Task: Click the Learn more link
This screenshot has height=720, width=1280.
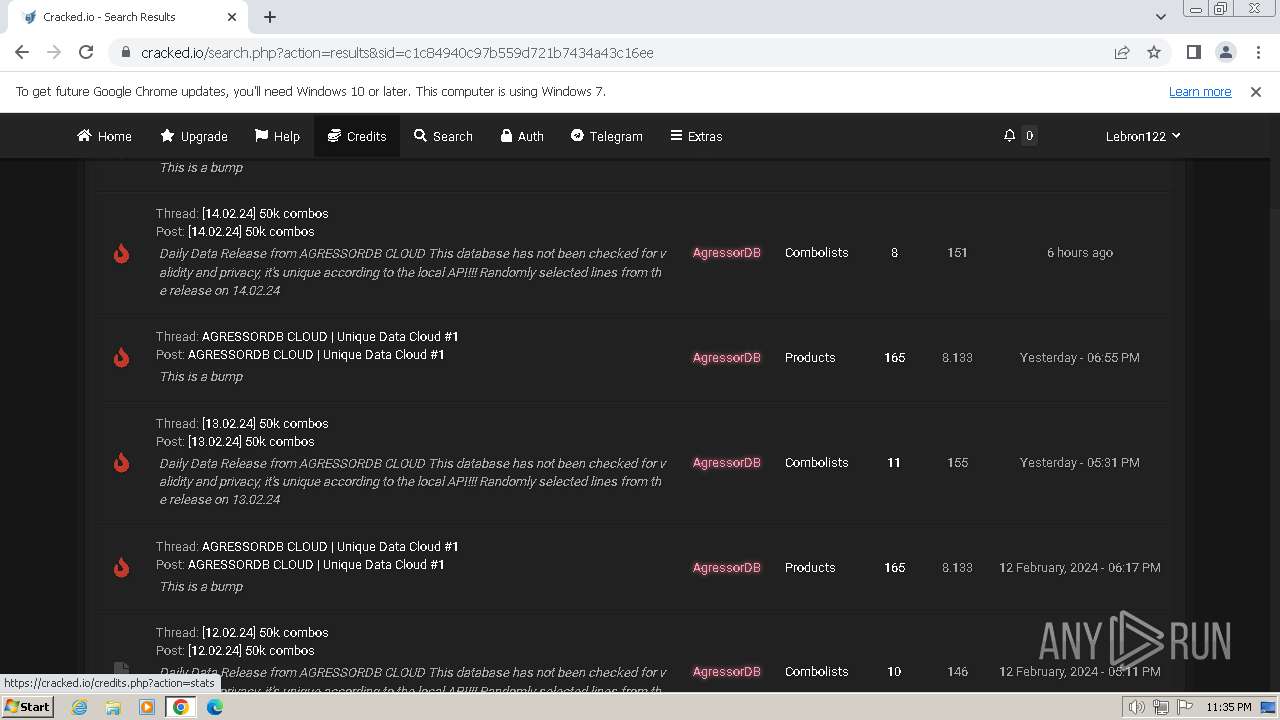Action: (1200, 91)
